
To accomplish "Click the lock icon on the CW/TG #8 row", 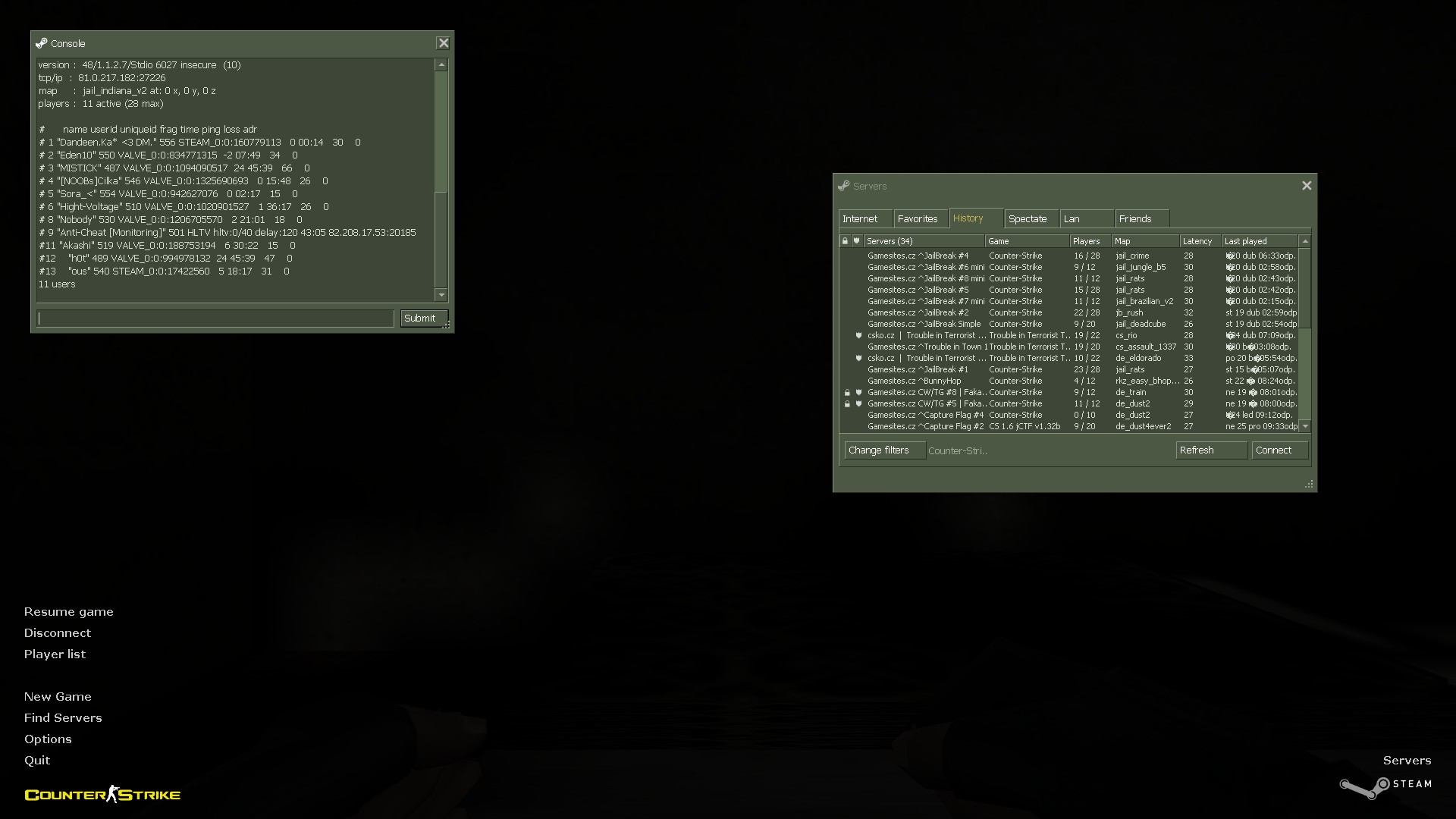I will [847, 392].
